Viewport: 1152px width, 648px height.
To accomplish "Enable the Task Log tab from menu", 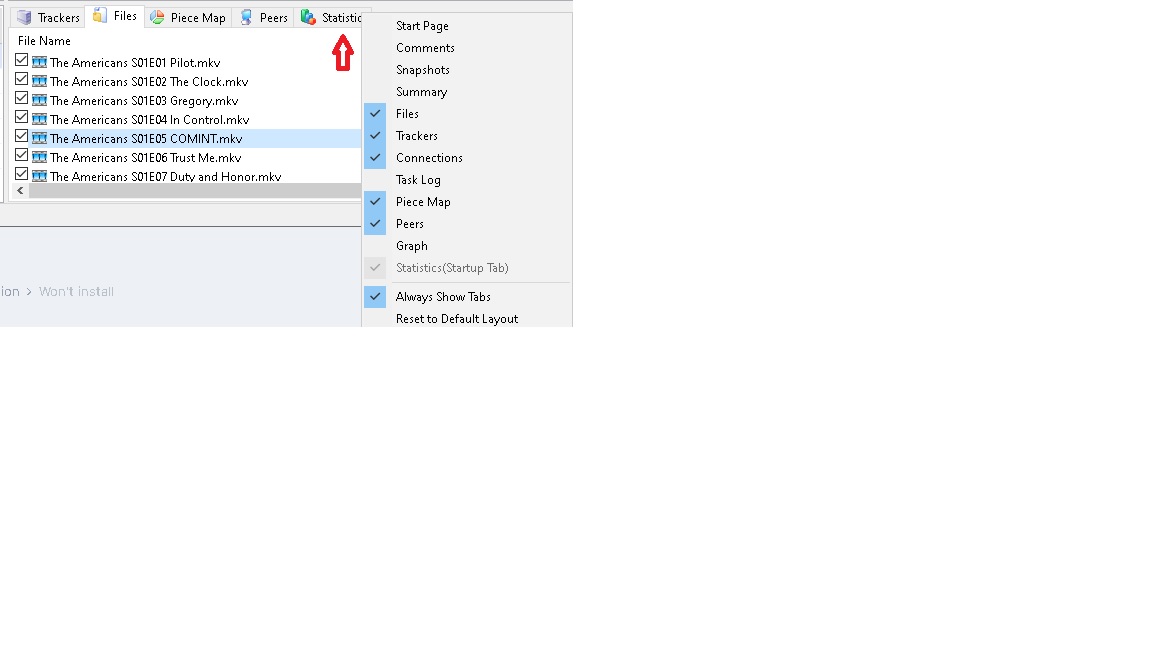I will pos(467,180).
